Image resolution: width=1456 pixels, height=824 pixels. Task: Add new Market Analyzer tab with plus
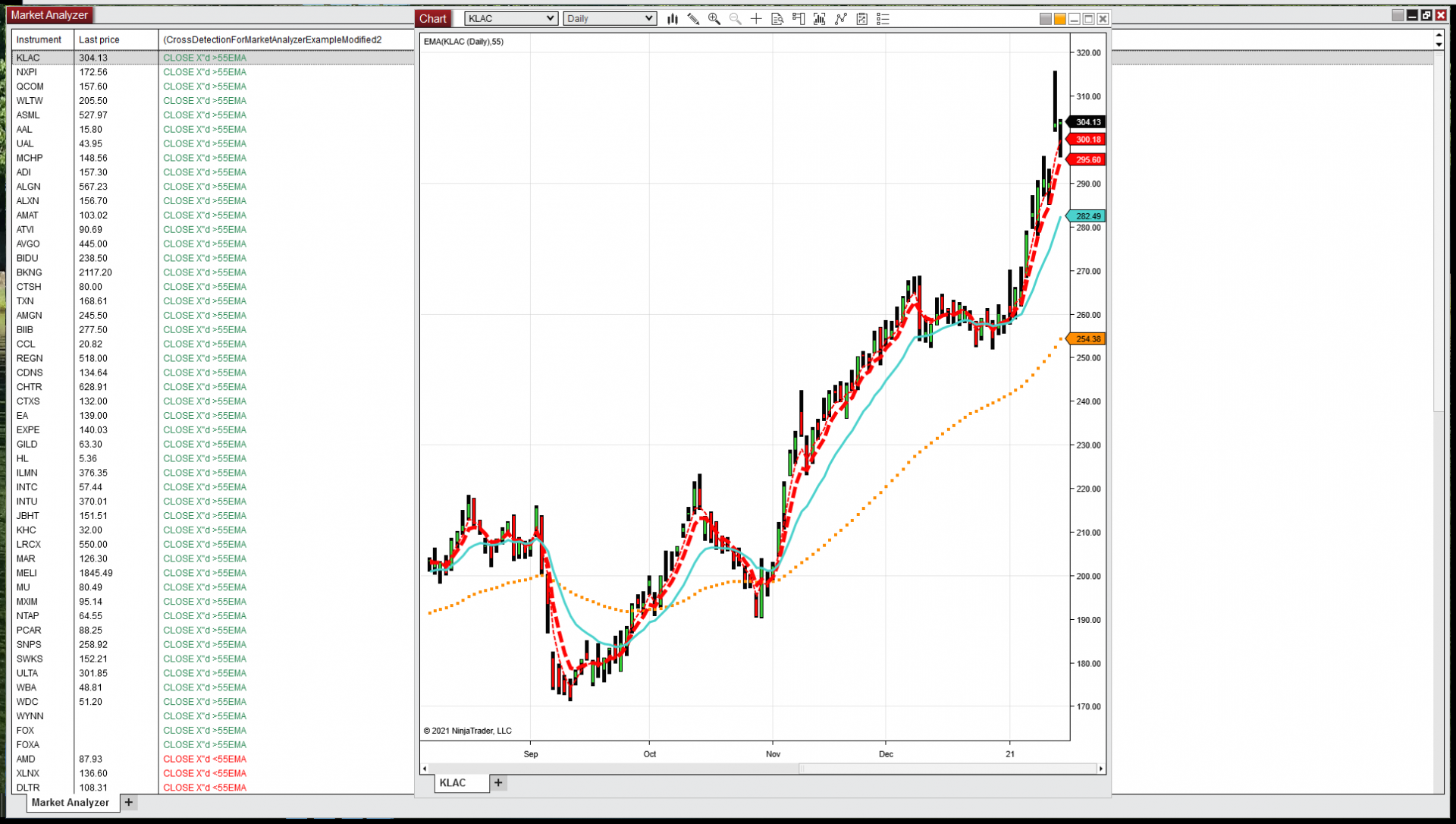click(x=129, y=803)
